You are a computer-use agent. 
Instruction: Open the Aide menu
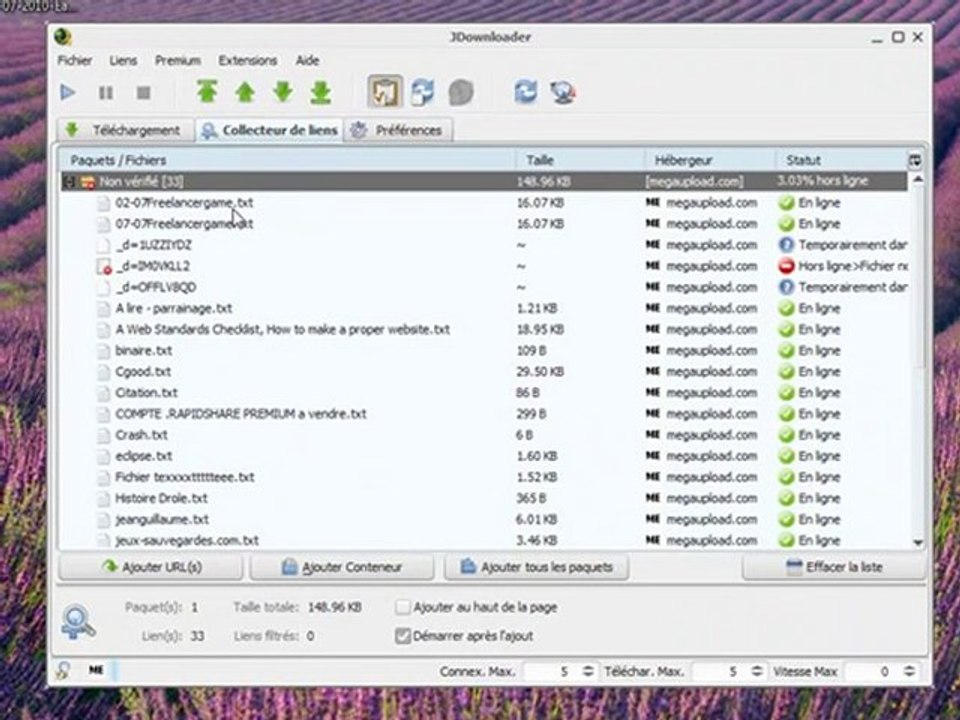[x=307, y=60]
